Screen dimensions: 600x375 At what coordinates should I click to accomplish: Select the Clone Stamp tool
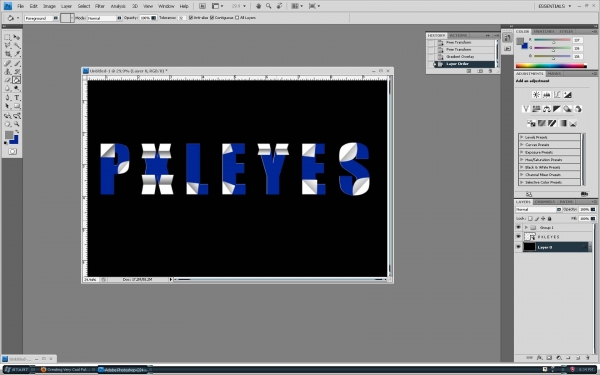pos(7,72)
